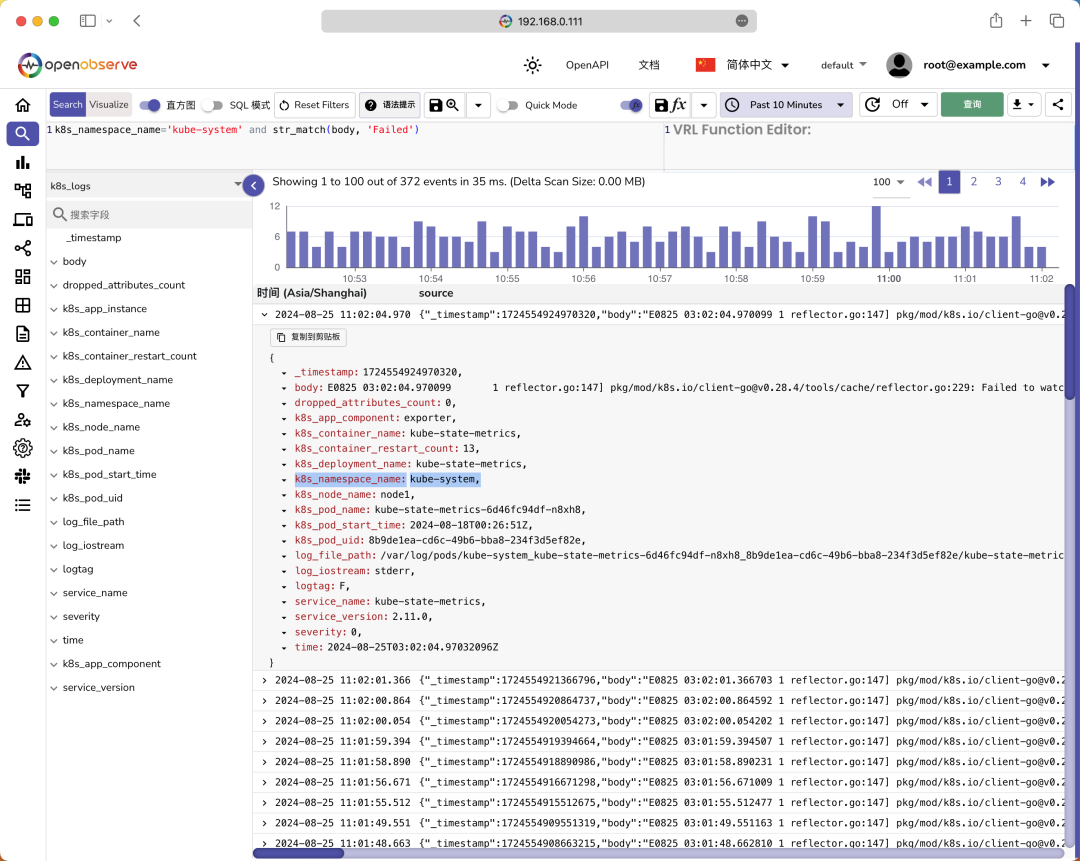Click the save VRL function icon
This screenshot has width=1080, height=861.
[670, 105]
